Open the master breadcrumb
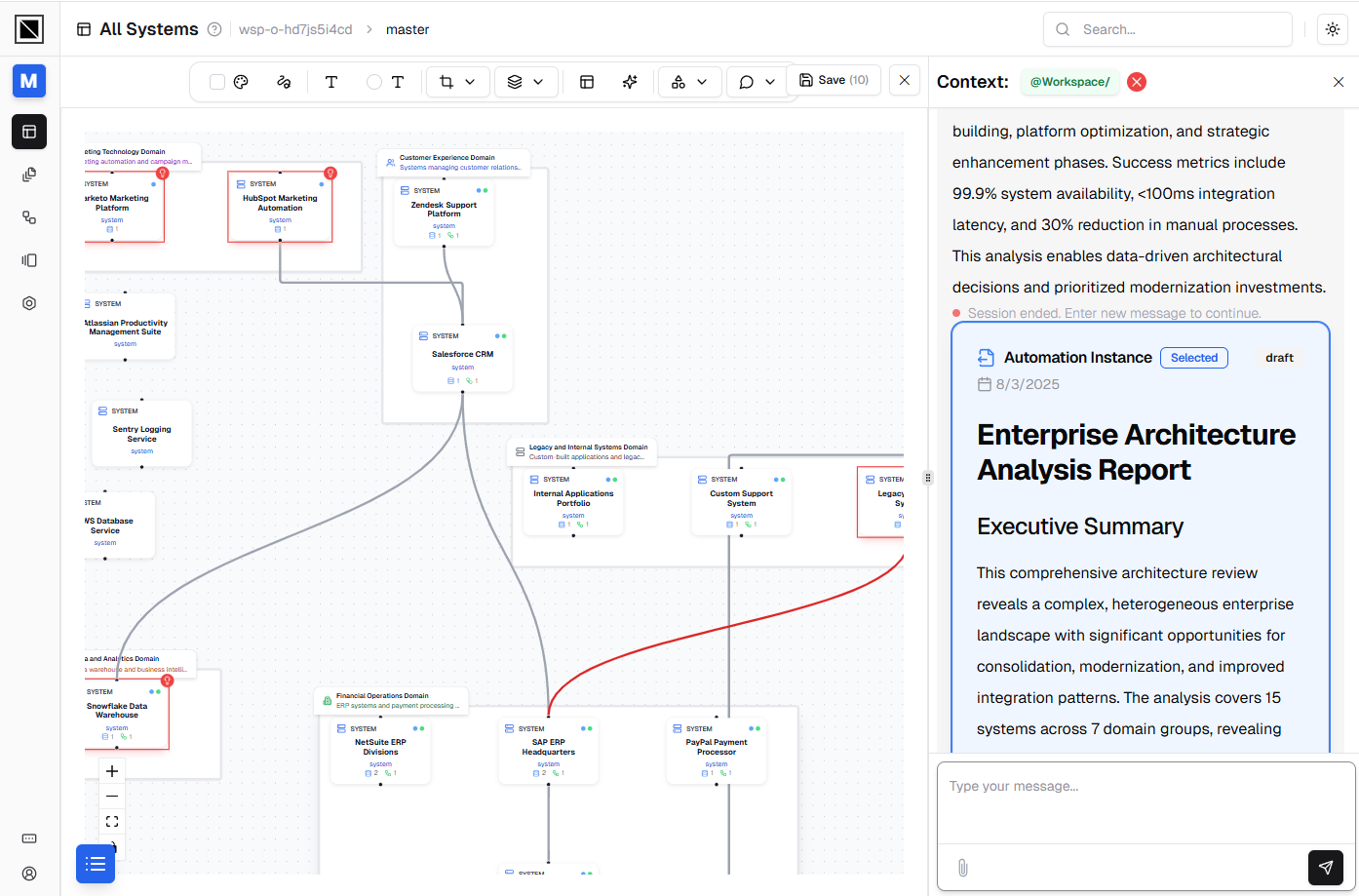 (x=408, y=29)
